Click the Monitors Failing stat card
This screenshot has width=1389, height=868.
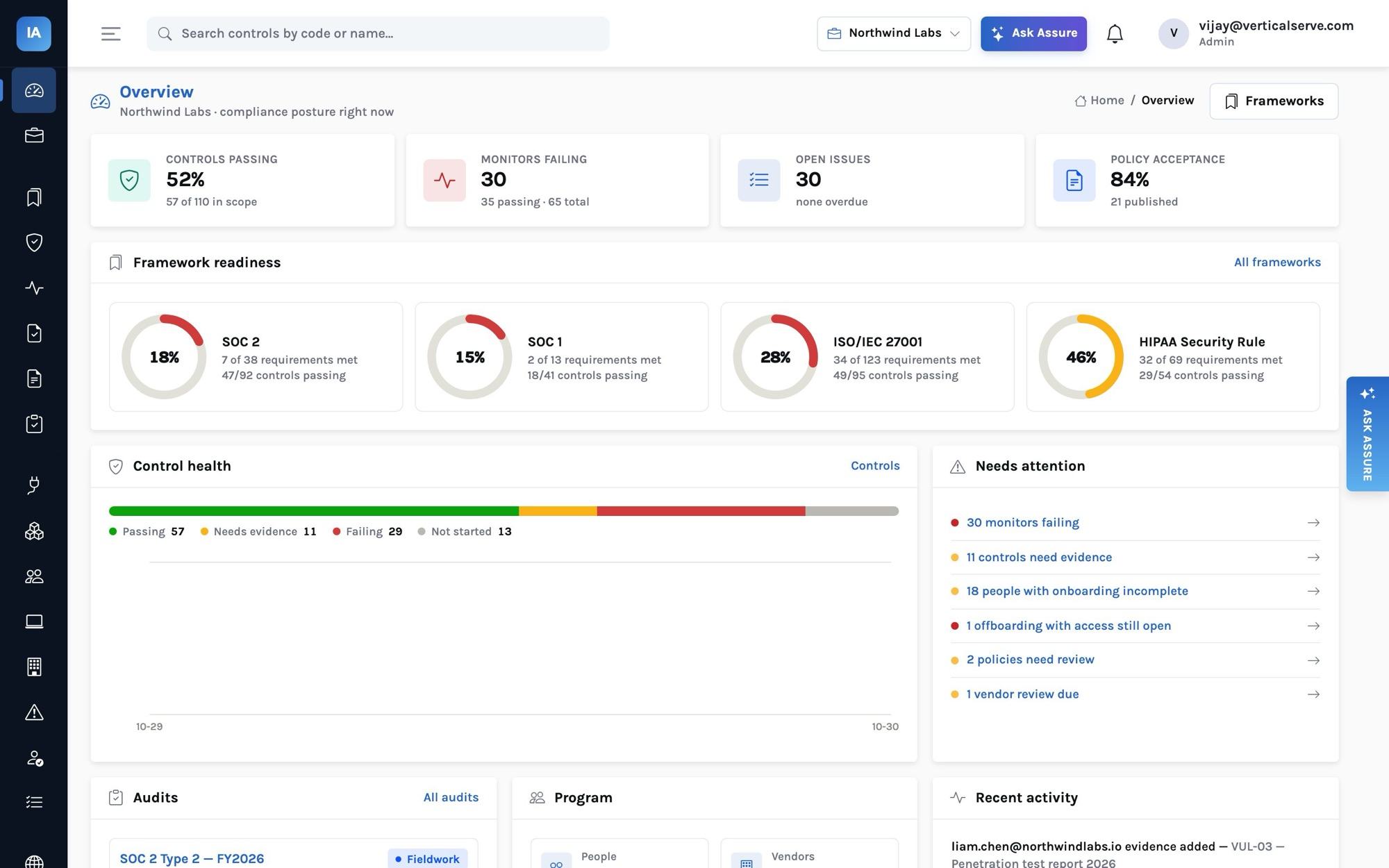pyautogui.click(x=557, y=181)
